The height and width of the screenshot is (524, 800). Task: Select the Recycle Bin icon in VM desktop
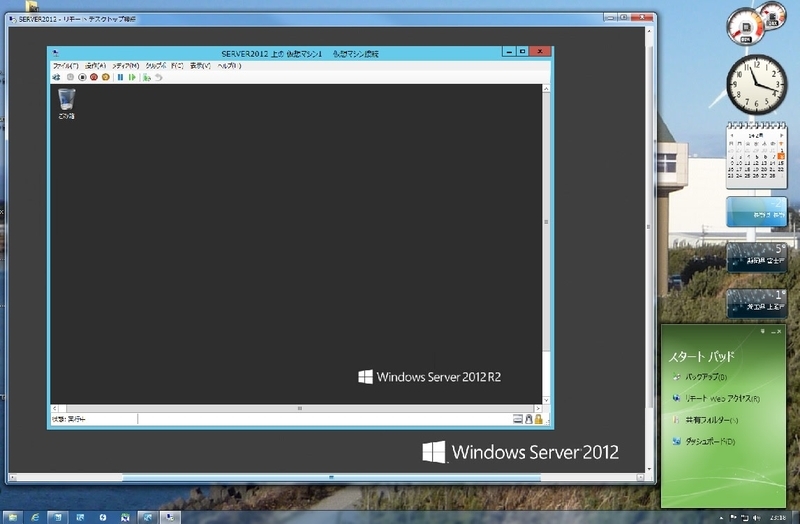66,104
